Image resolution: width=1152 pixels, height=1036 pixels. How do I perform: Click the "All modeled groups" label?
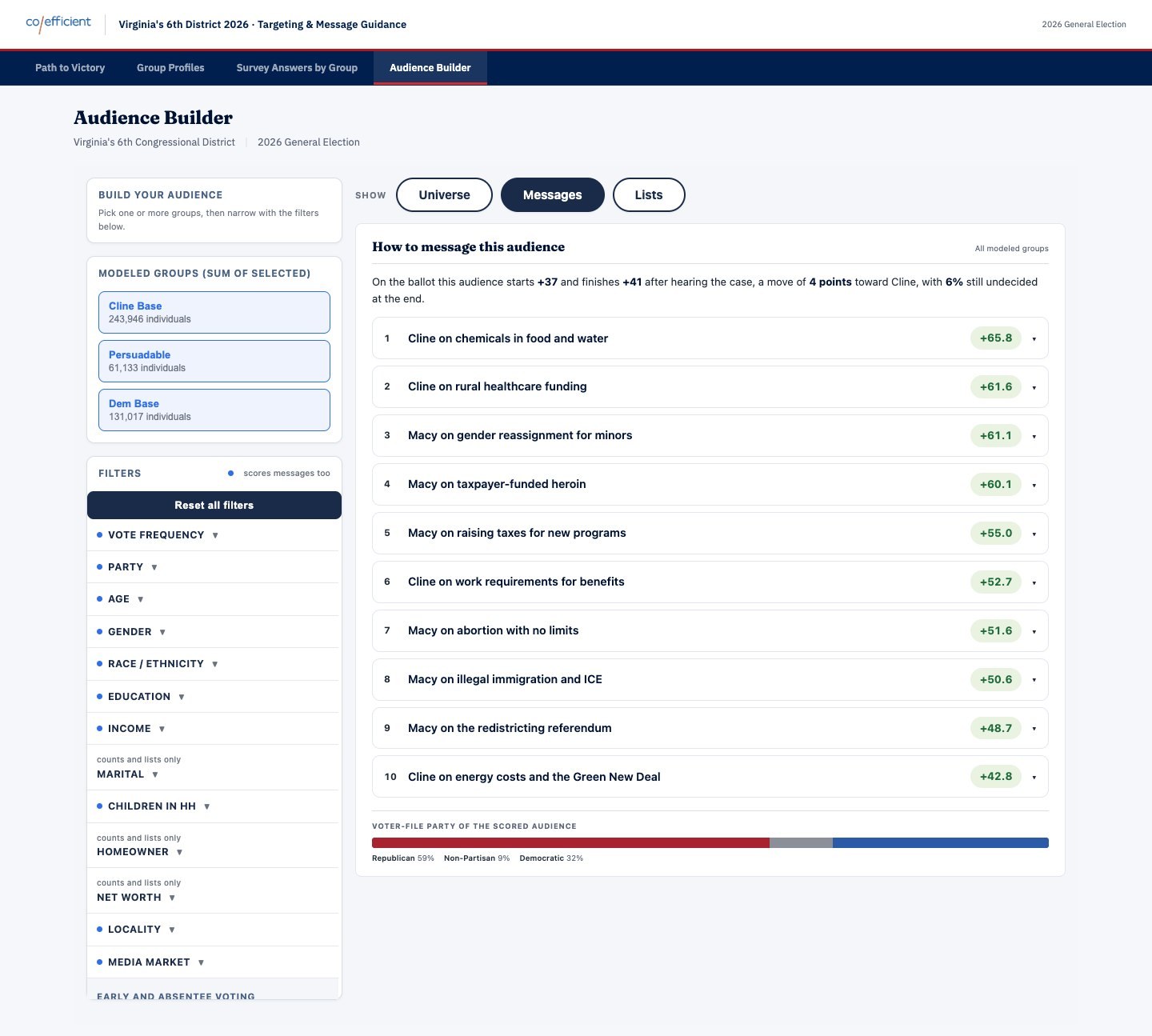pos(1011,248)
